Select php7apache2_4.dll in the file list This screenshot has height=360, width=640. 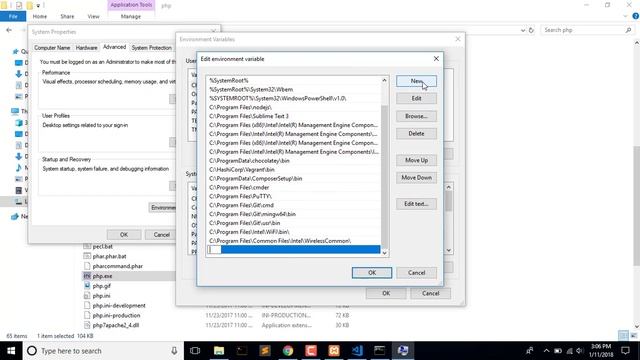[116, 325]
